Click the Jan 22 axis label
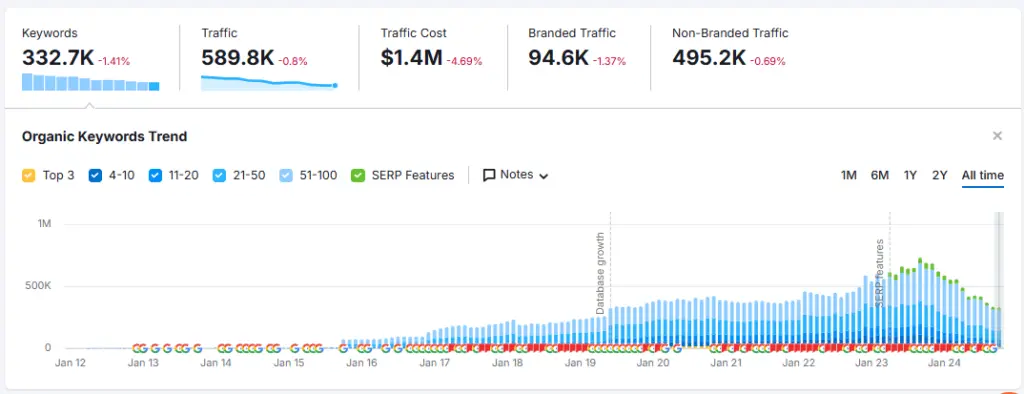Viewport: 1024px width, 394px height. pyautogui.click(x=799, y=362)
